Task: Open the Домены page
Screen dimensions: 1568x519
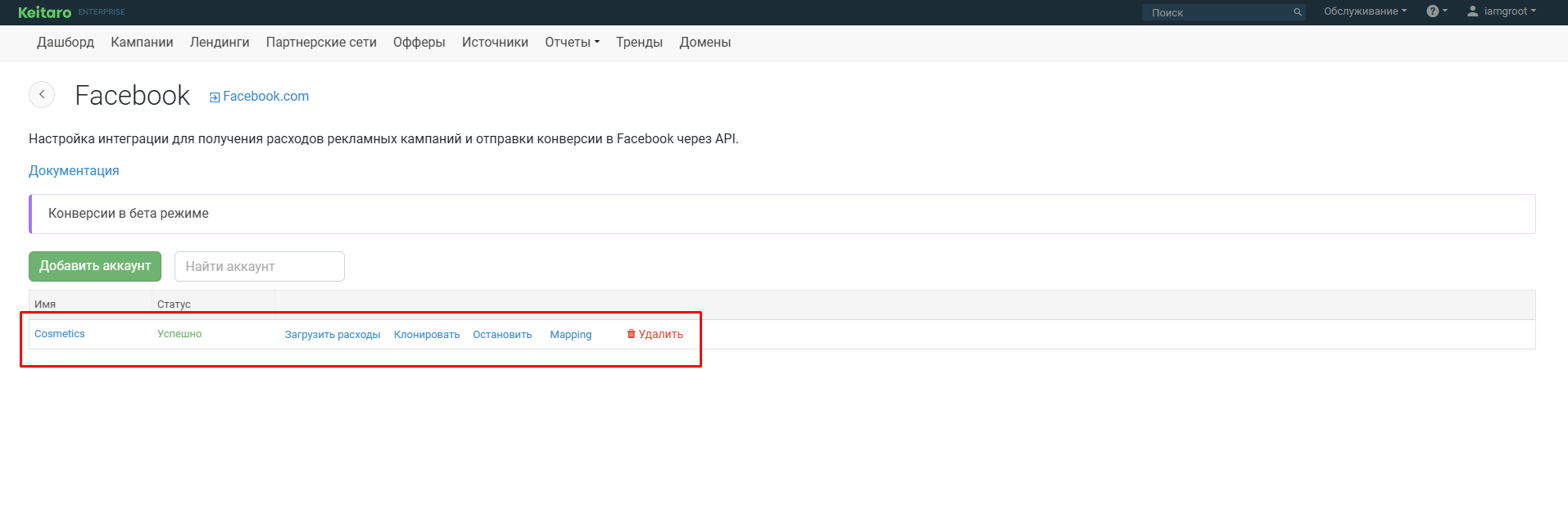Action: pyautogui.click(x=705, y=43)
